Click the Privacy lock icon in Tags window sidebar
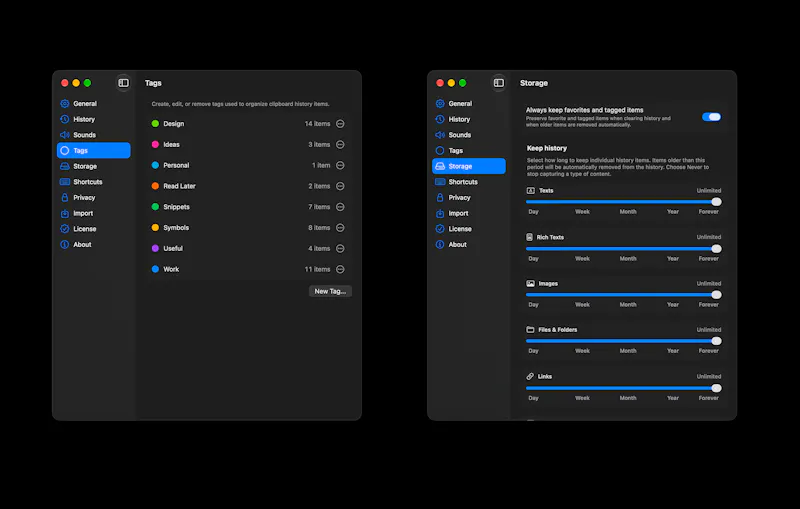Screen dimensions: 800x509 [x=65, y=197]
